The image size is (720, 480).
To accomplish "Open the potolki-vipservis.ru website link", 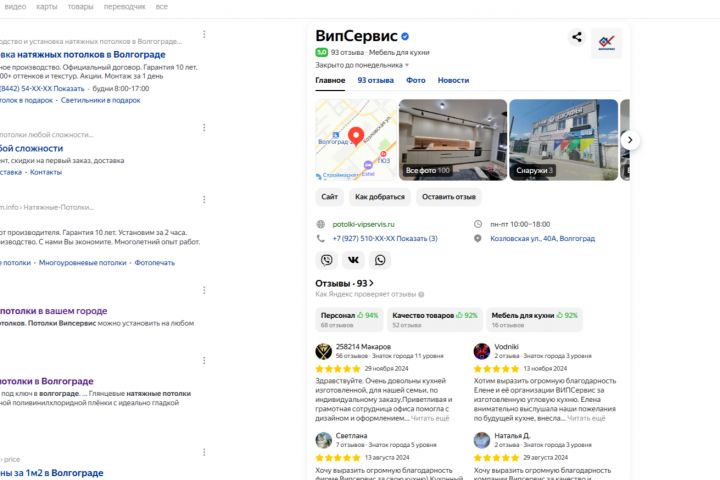I will click(363, 224).
